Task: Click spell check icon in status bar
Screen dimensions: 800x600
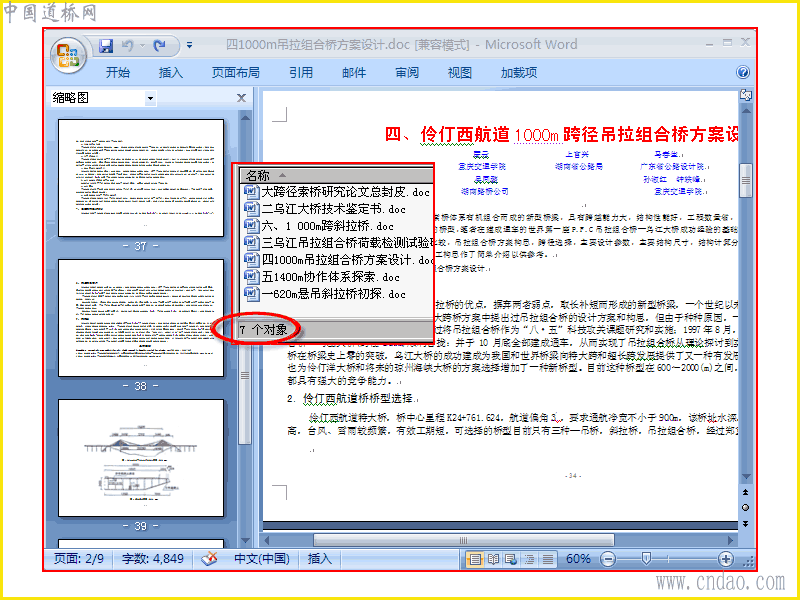Action: (x=210, y=559)
